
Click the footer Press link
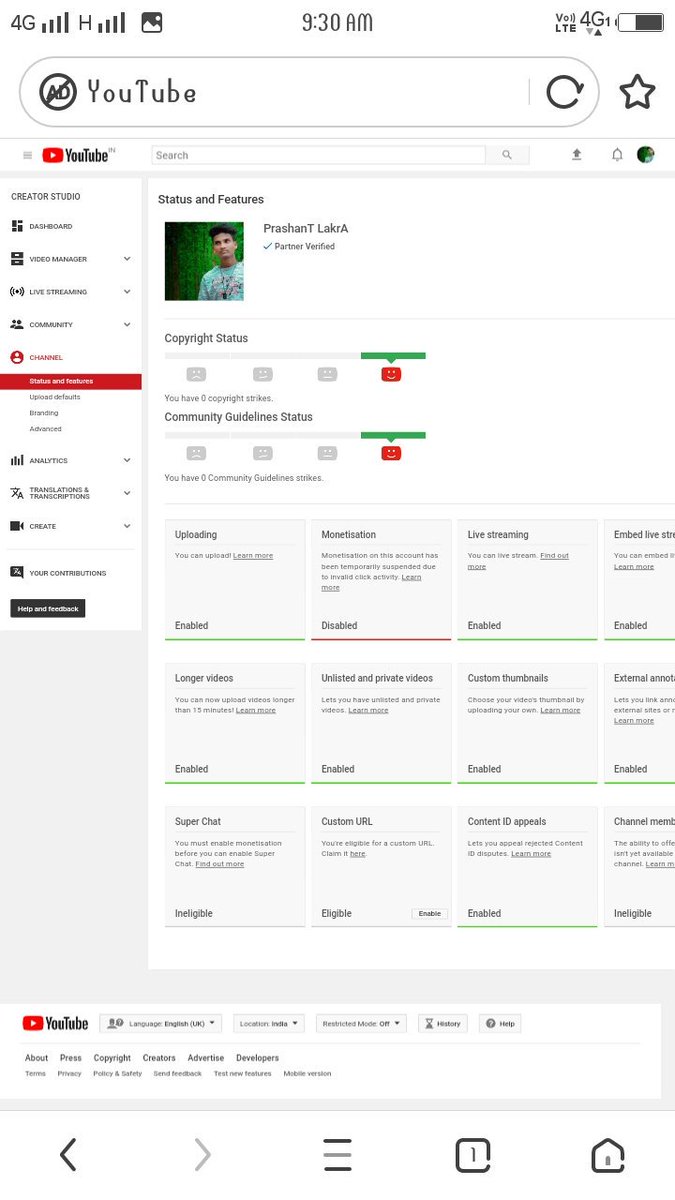pyautogui.click(x=71, y=1058)
